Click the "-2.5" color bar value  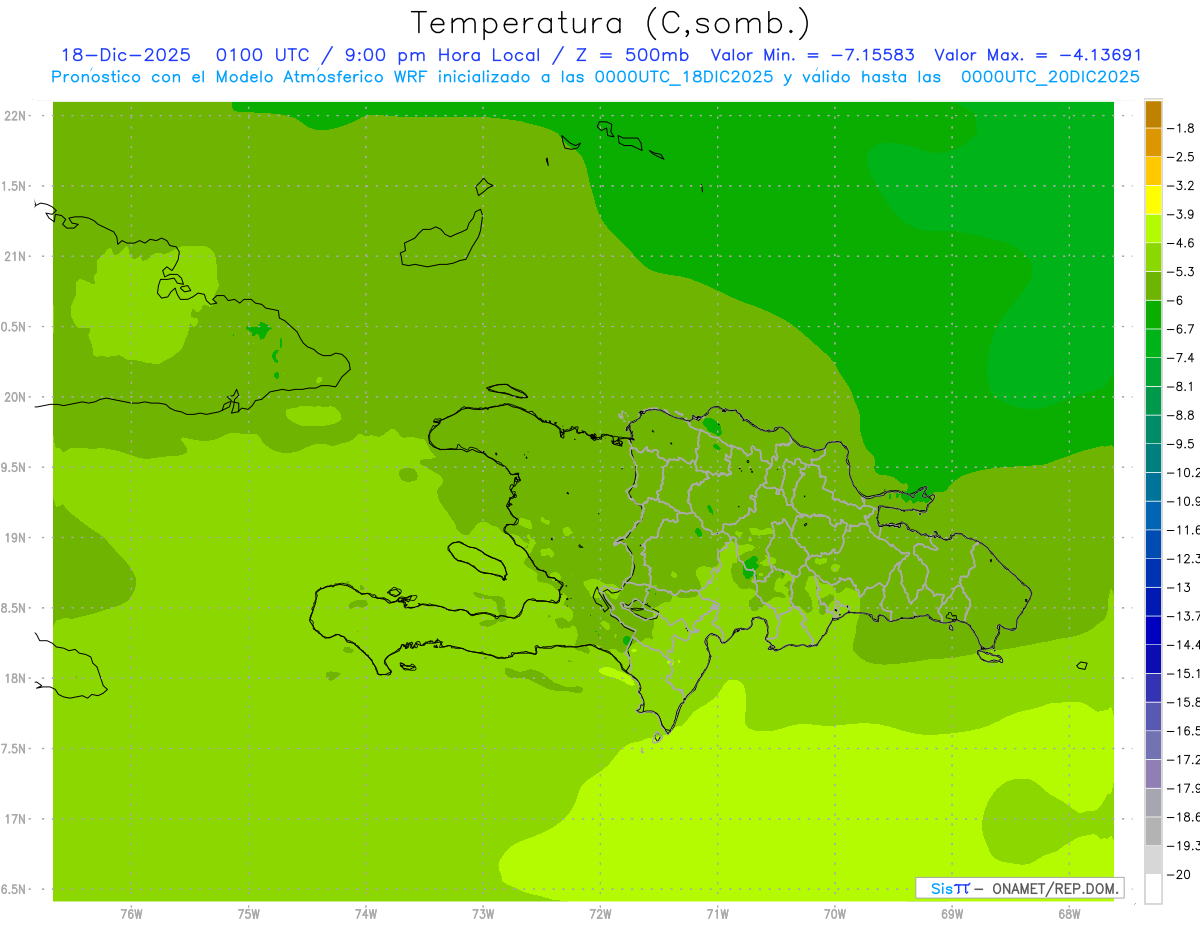point(1182,157)
